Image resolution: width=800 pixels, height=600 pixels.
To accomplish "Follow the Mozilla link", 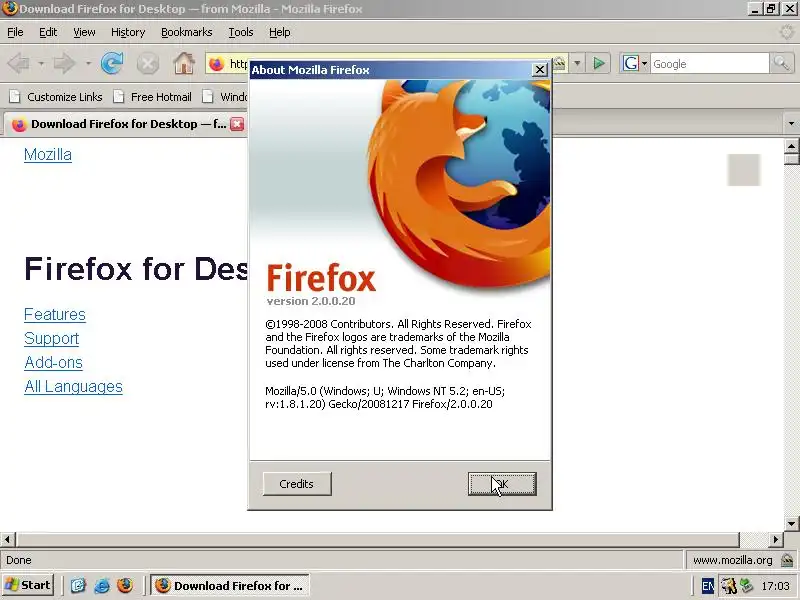I will point(48,155).
